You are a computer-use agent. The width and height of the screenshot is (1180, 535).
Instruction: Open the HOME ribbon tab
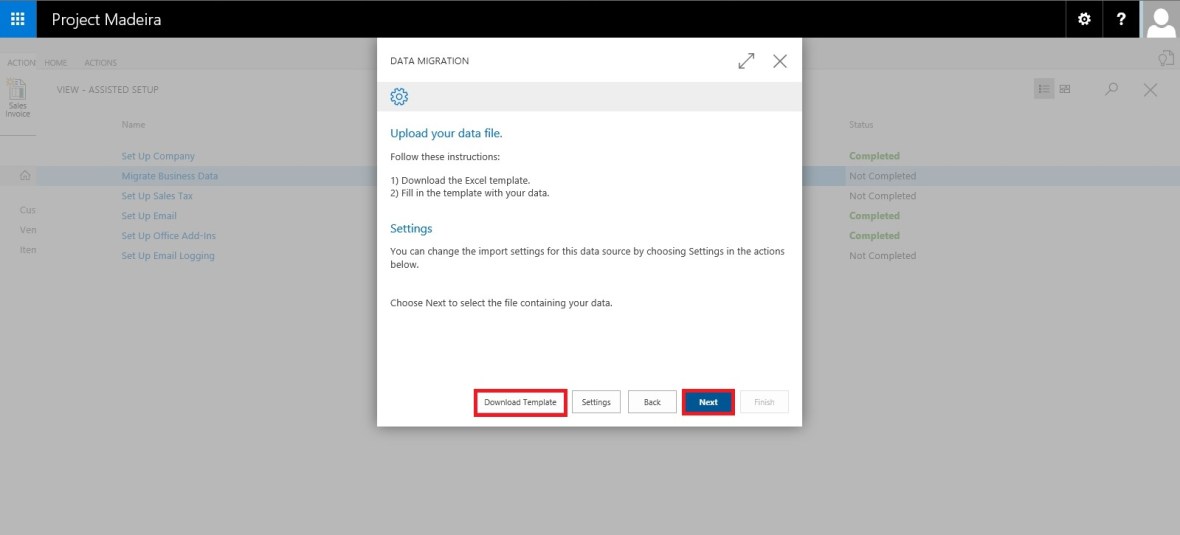coord(55,63)
